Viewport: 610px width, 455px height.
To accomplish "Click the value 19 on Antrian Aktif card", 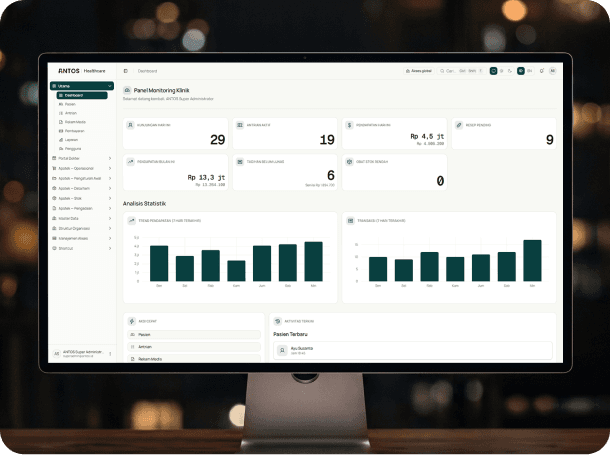I will pos(327,140).
